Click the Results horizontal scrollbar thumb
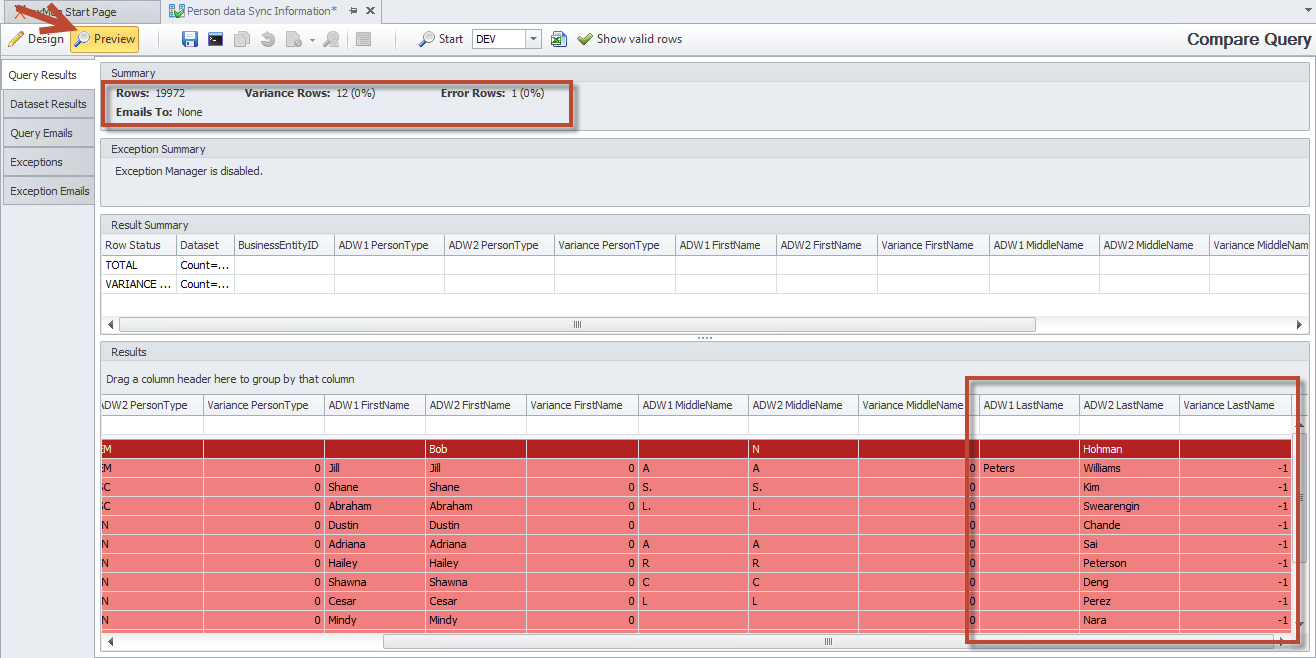This screenshot has height=658, width=1316. [x=828, y=641]
